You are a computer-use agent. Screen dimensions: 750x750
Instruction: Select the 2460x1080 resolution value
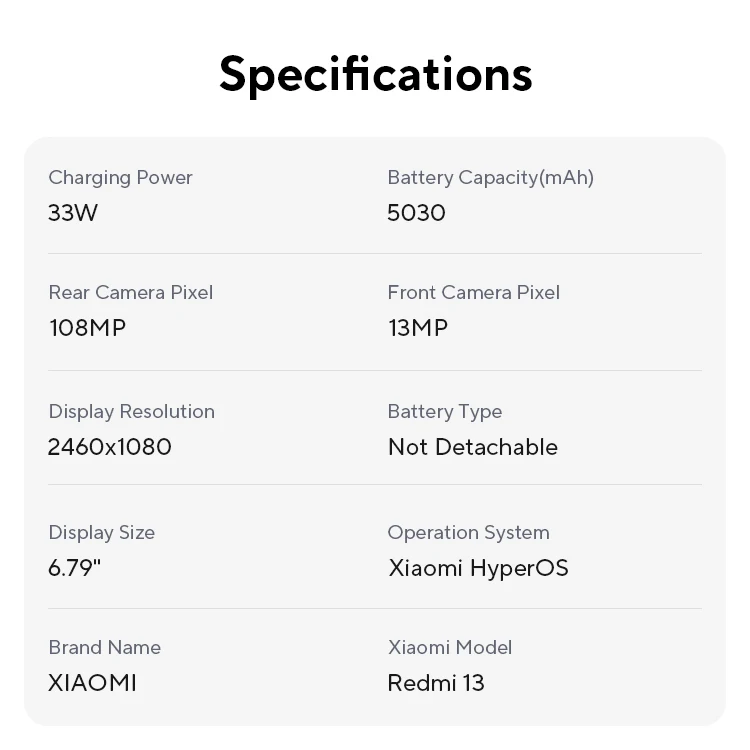pos(109,447)
